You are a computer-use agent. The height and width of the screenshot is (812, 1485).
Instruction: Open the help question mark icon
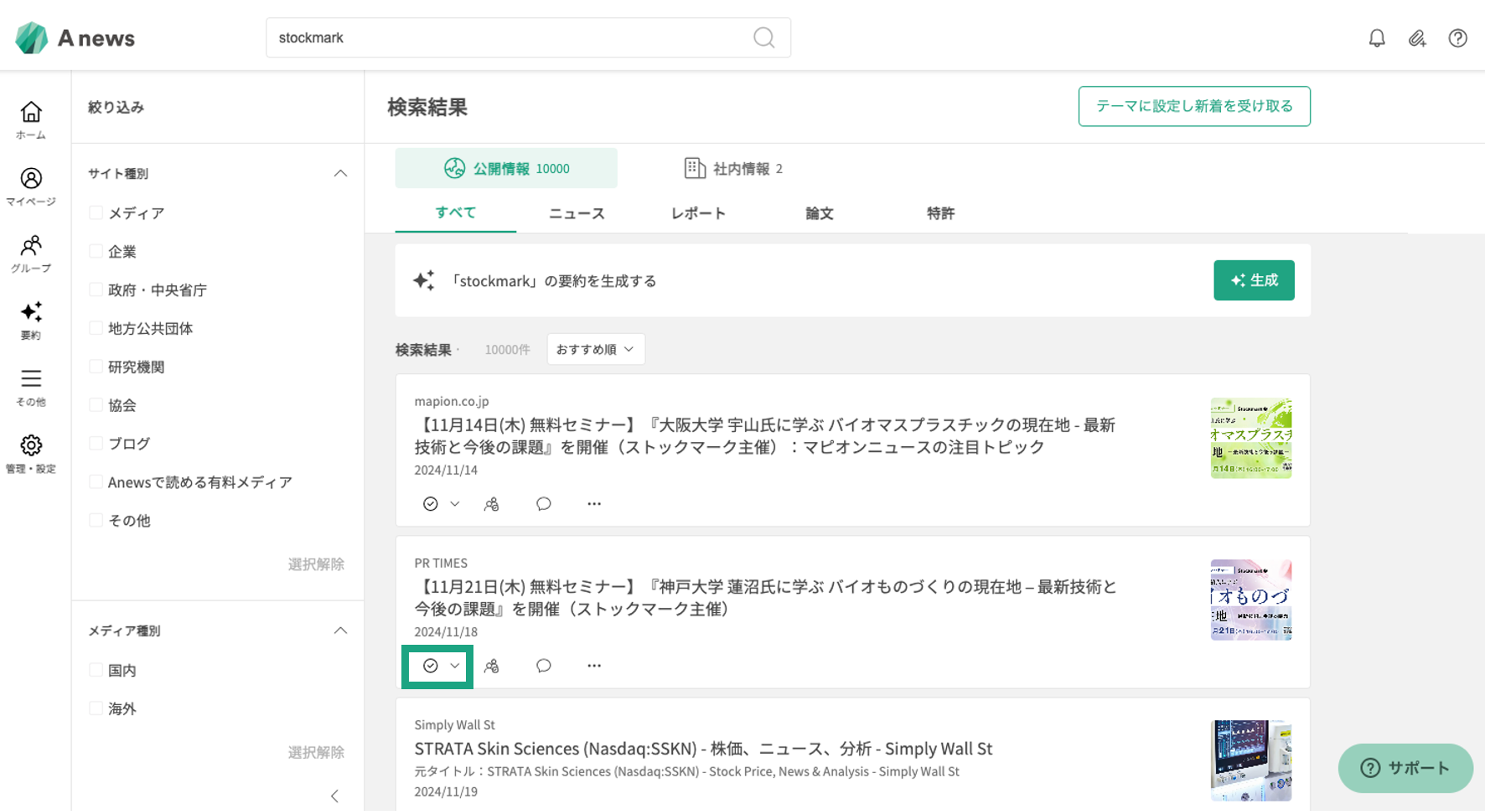tap(1458, 38)
